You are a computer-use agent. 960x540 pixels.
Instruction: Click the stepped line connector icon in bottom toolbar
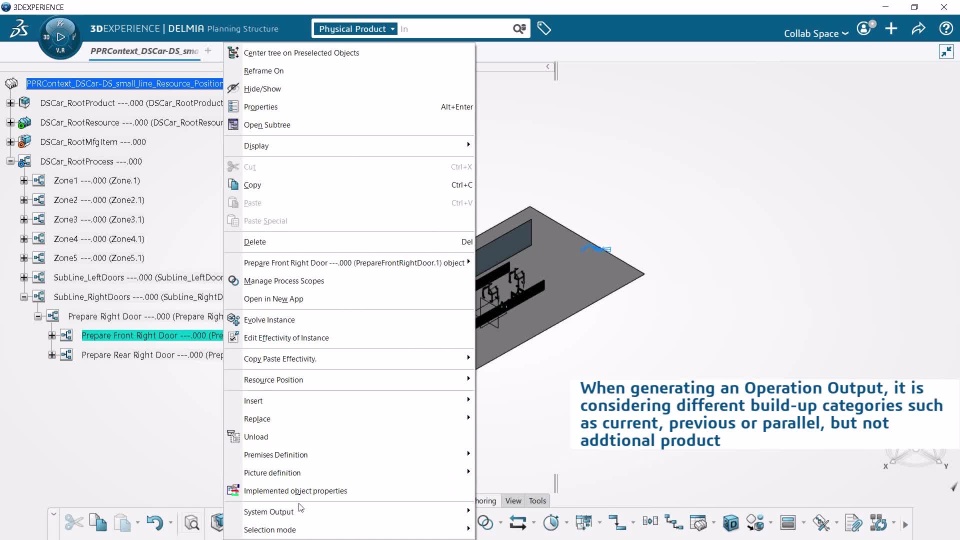coord(617,522)
